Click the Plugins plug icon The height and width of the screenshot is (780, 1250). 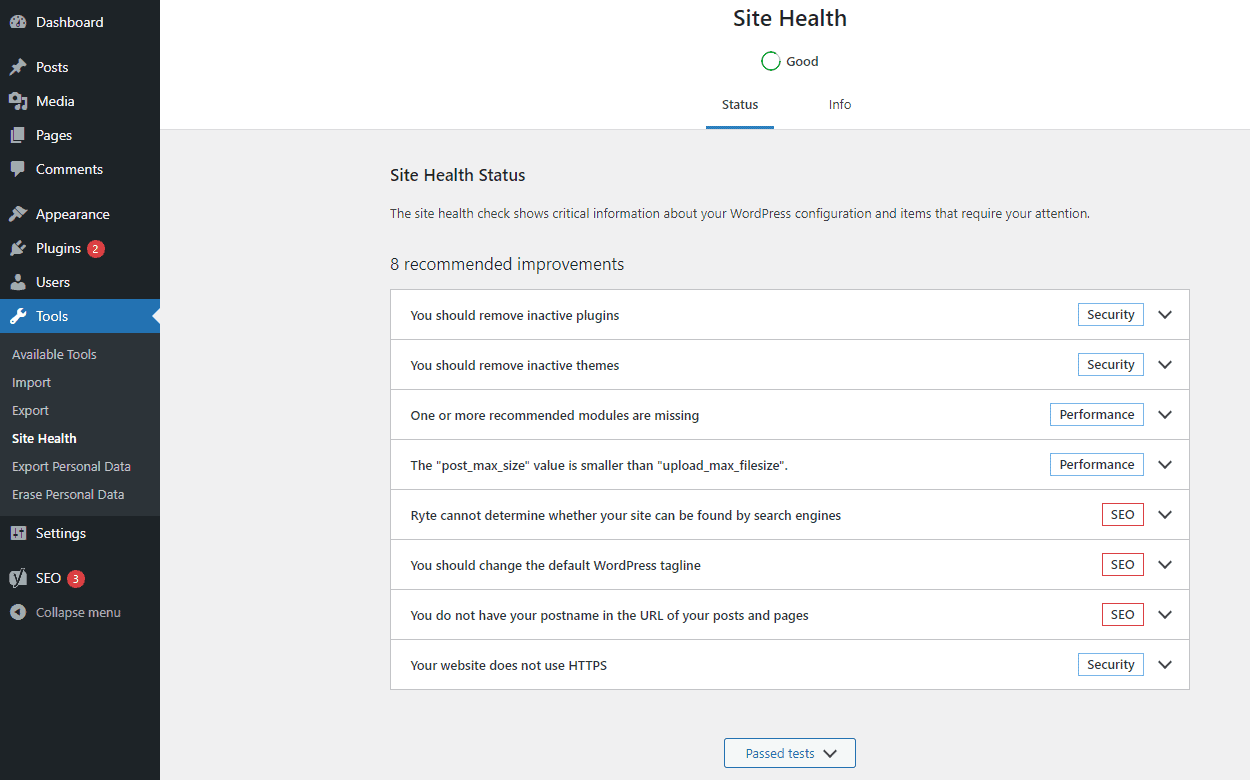pyautogui.click(x=18, y=248)
